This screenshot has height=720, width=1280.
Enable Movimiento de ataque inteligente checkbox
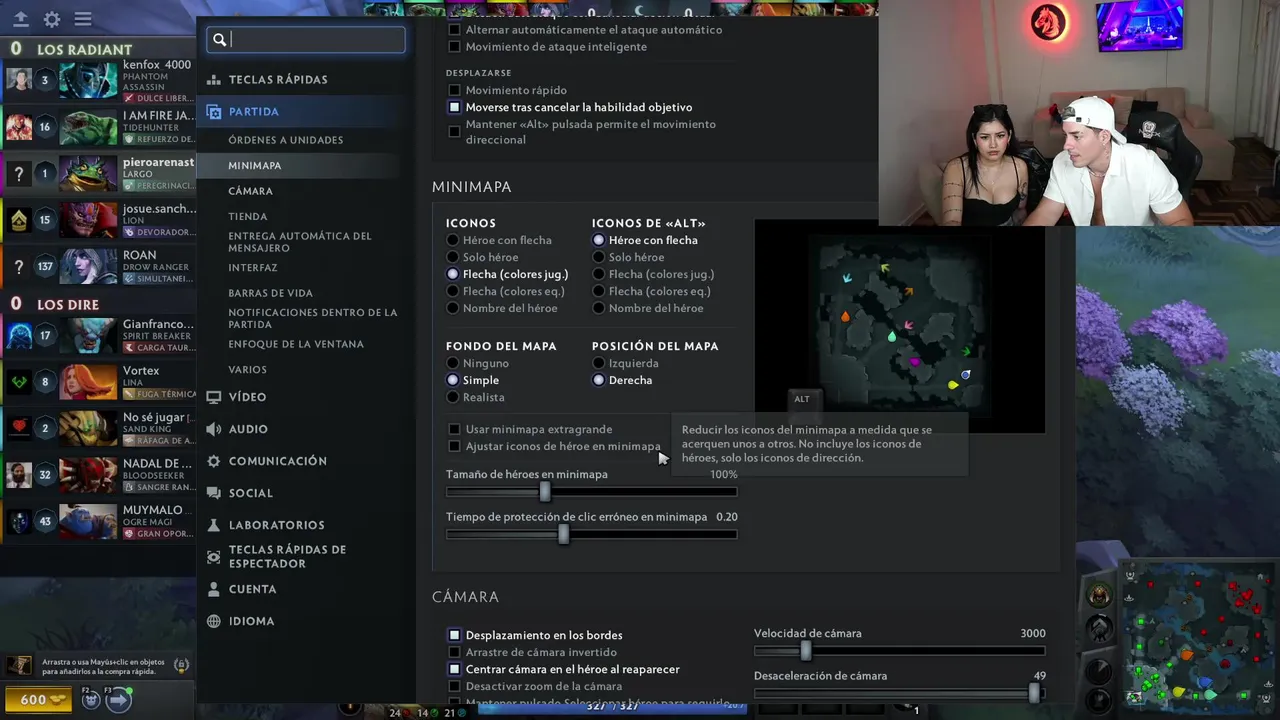click(x=454, y=47)
